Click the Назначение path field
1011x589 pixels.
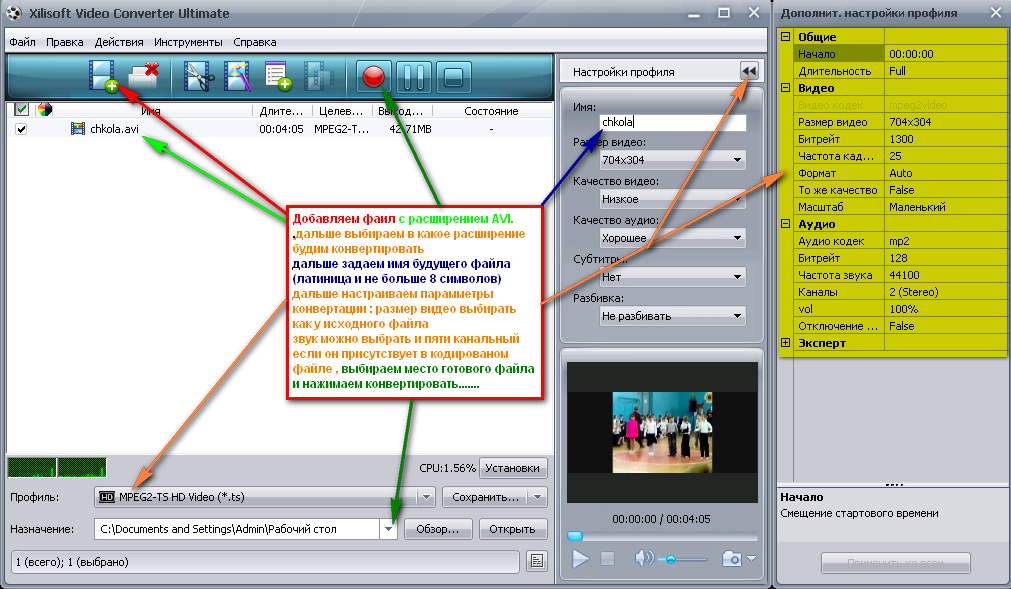click(237, 529)
